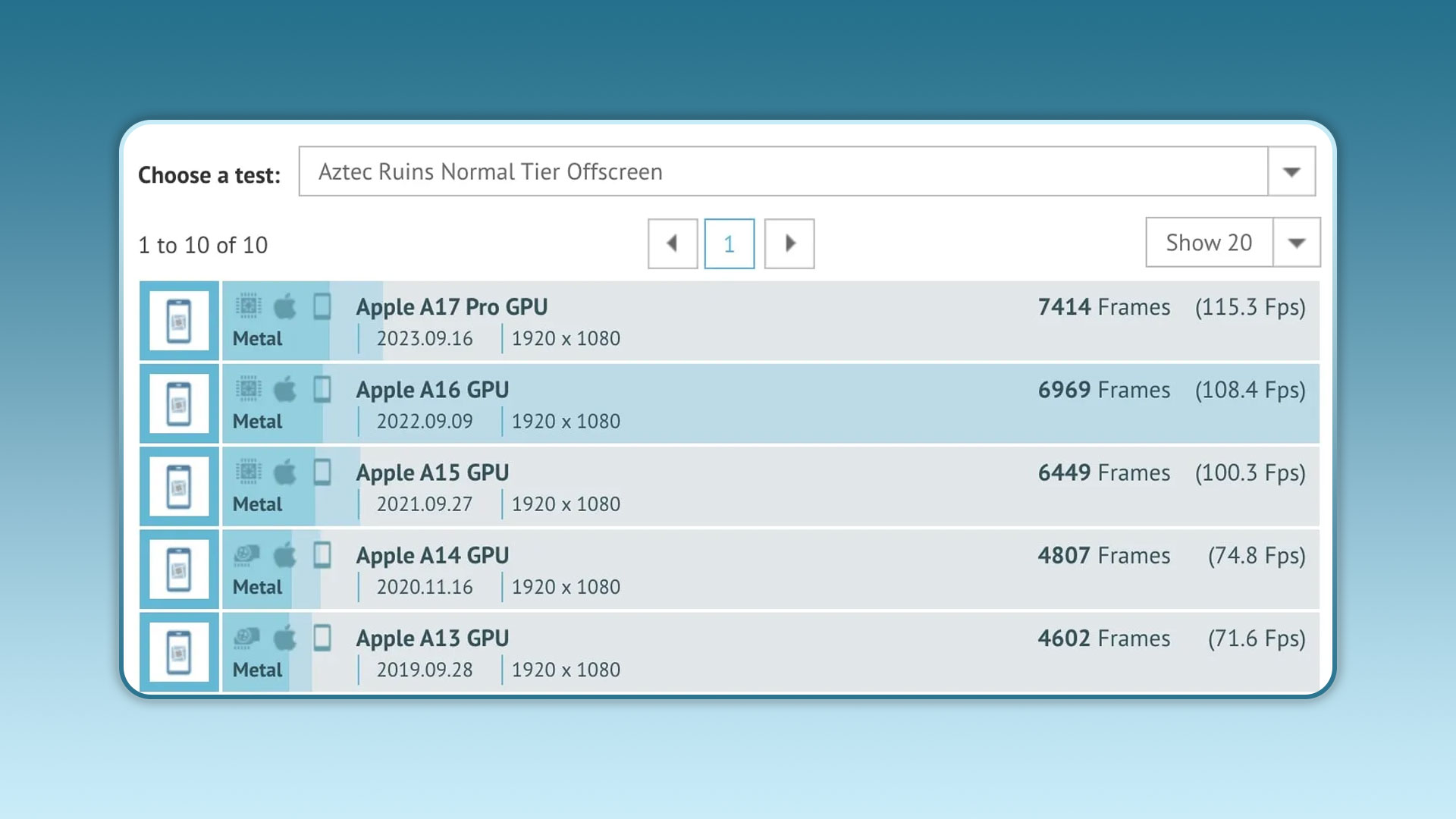Click the Metal label in A17 Pro row
Viewport: 1456px width, 819px height.
point(257,339)
